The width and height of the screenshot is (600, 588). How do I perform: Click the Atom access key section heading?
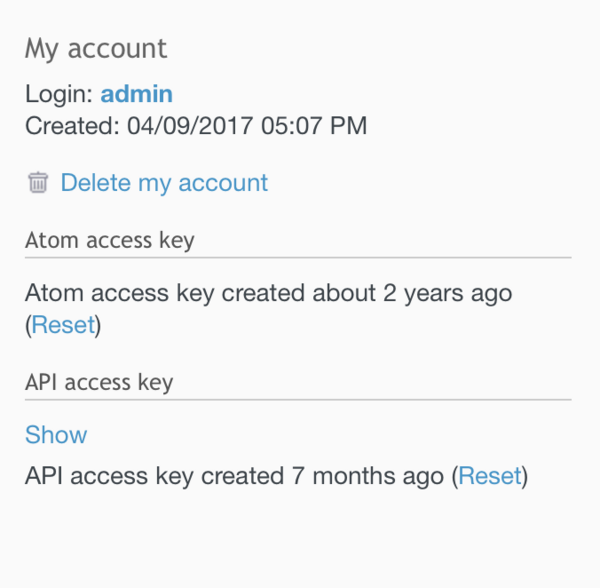pos(110,240)
